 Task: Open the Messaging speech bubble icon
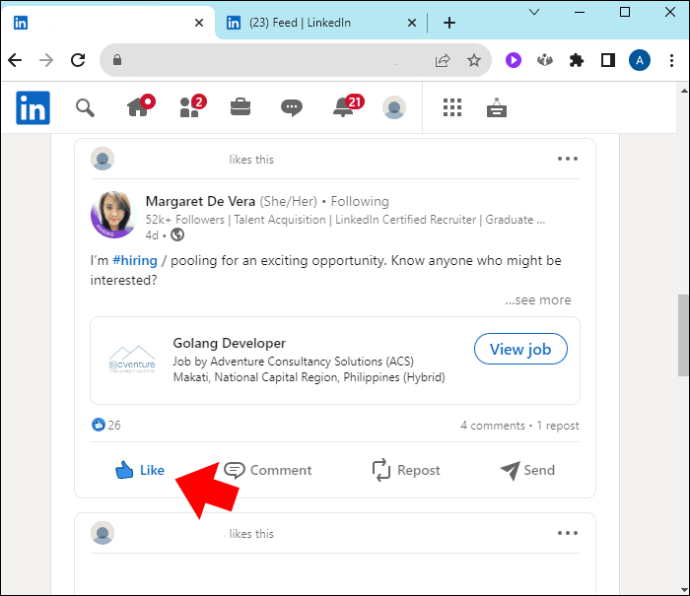291,107
